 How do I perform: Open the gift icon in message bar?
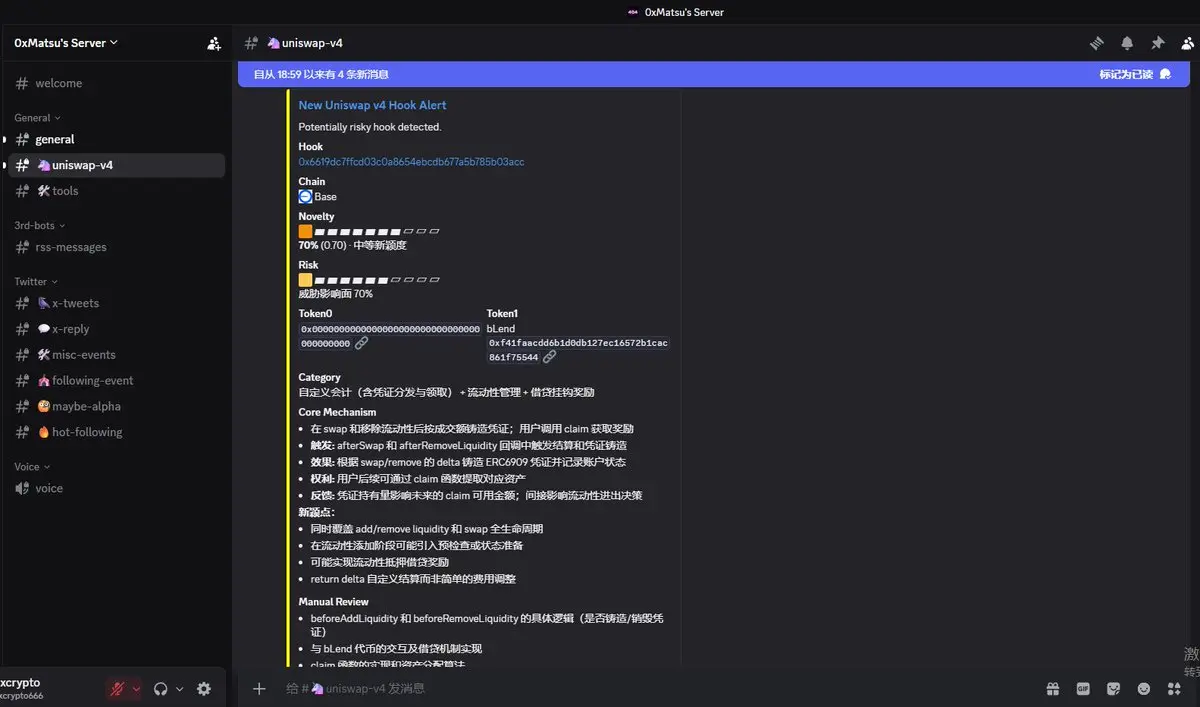click(x=1053, y=688)
